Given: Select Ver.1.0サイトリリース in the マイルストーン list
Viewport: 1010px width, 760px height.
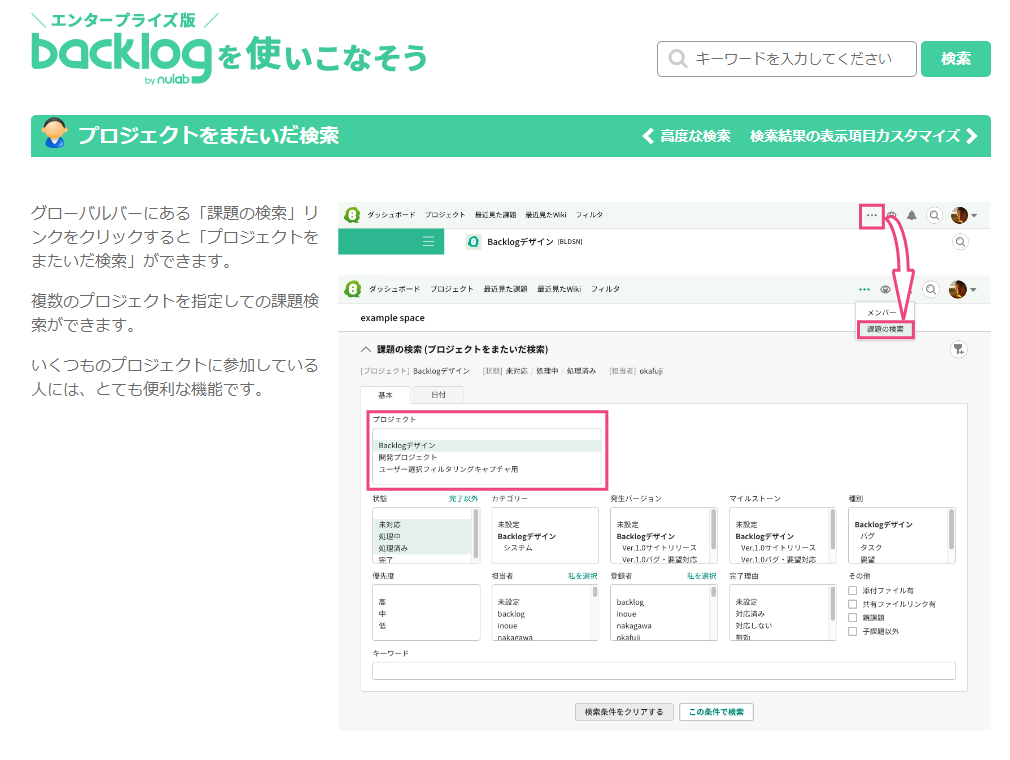Looking at the screenshot, I should 778,547.
